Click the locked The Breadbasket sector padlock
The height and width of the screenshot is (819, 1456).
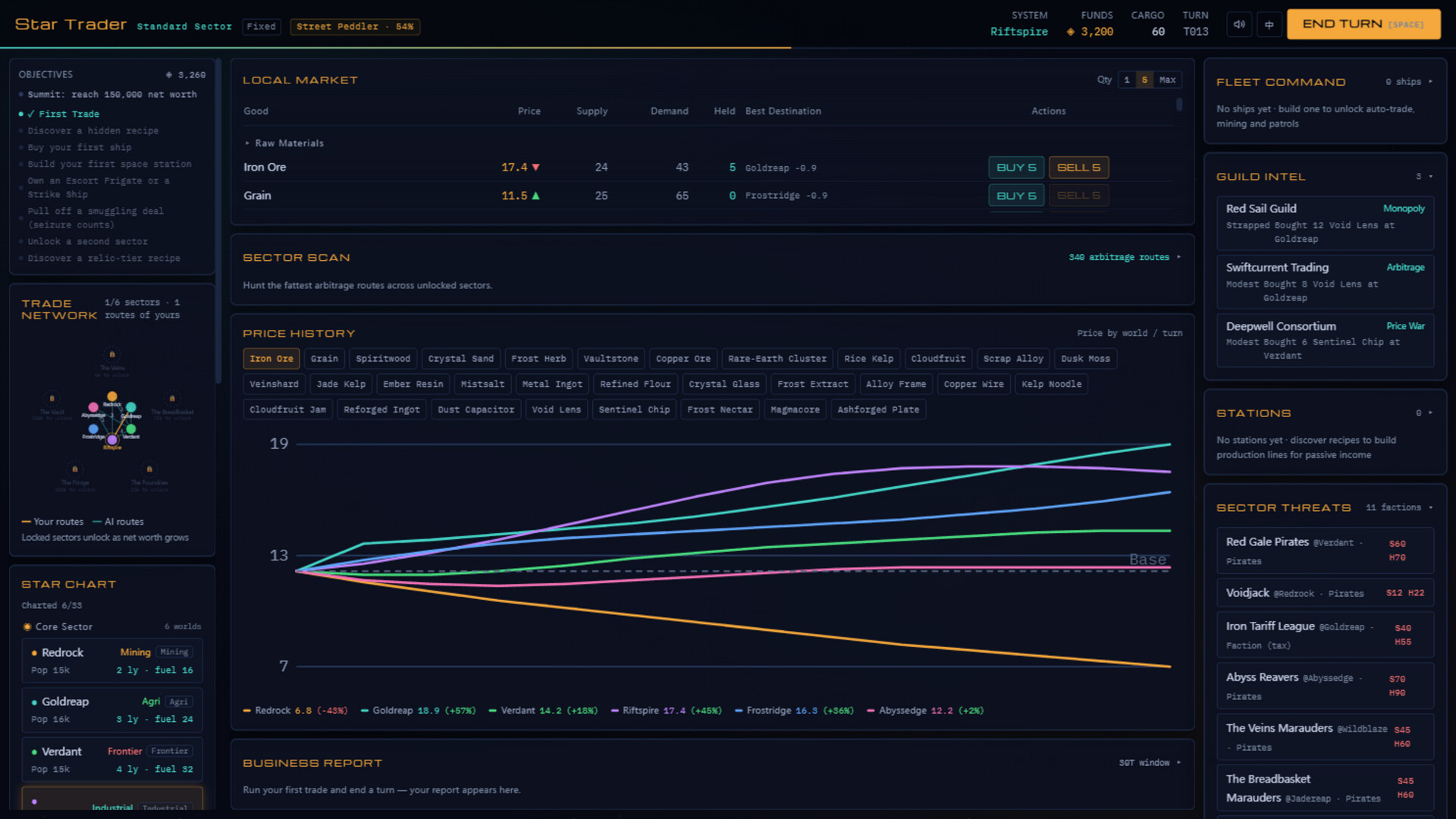pos(172,398)
